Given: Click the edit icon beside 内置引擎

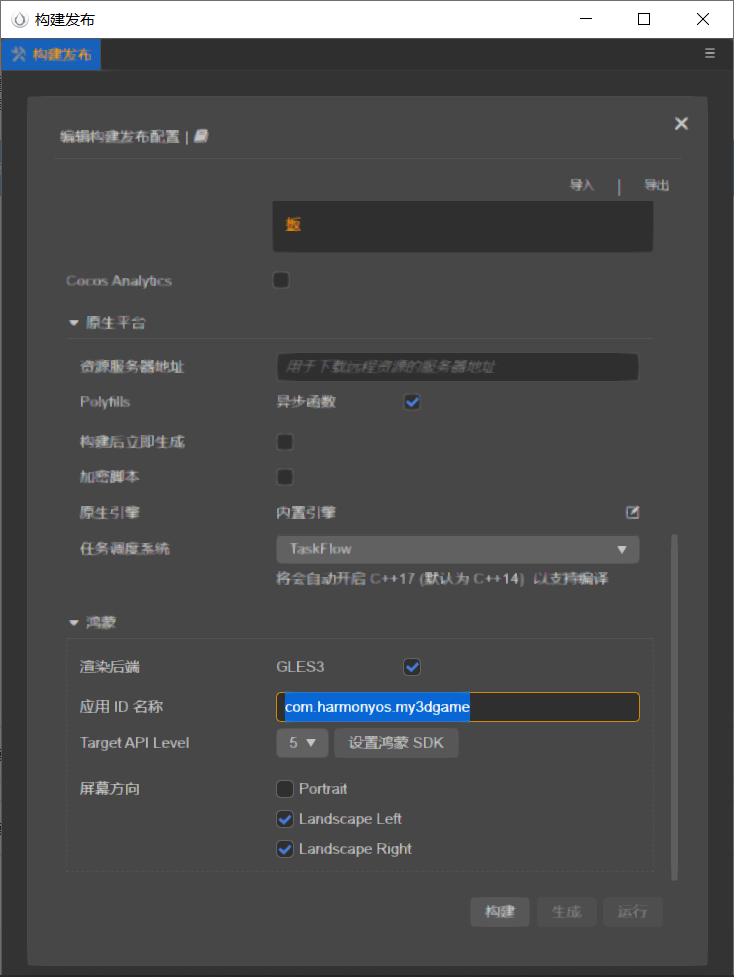Looking at the screenshot, I should 632,512.
